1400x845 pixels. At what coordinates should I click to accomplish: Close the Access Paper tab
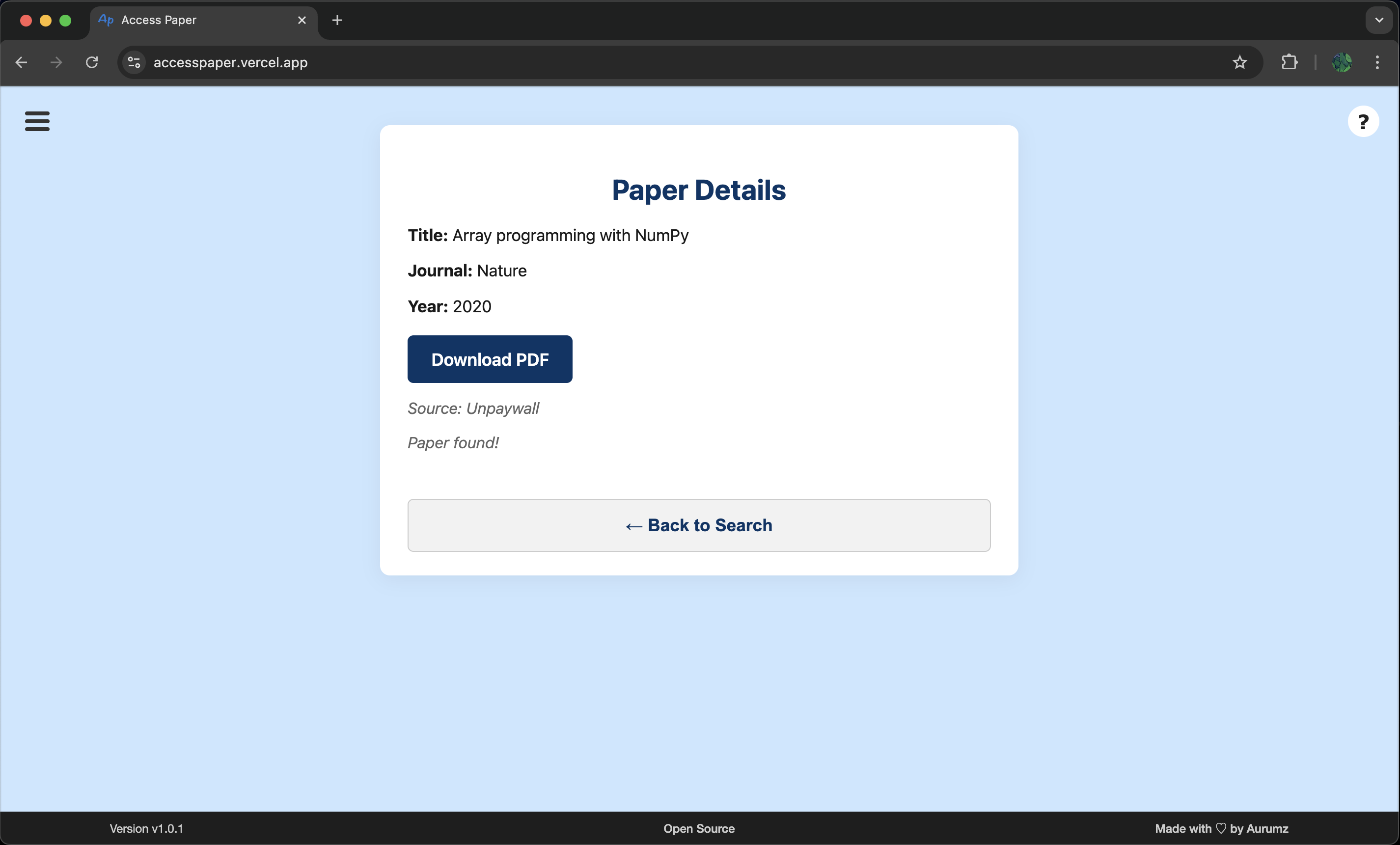click(302, 21)
